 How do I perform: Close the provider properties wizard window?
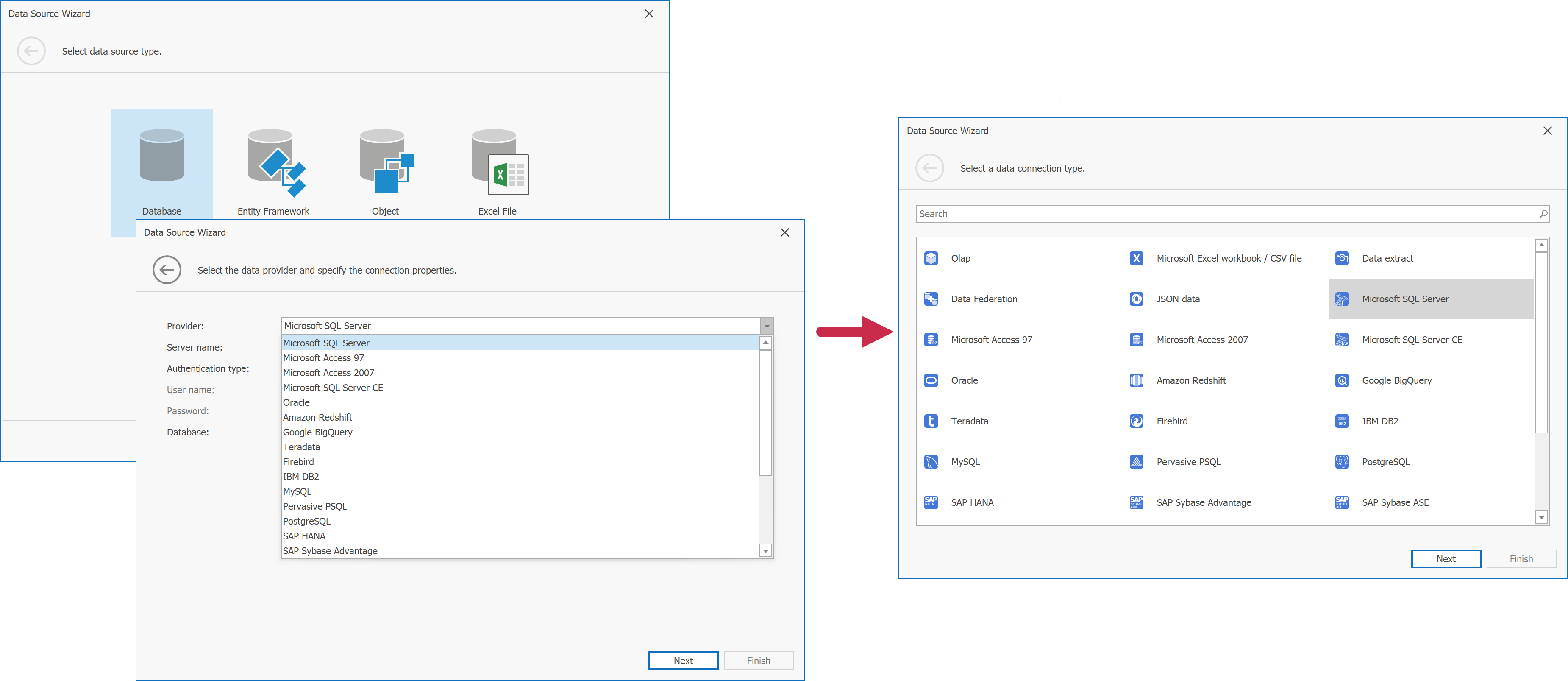pyautogui.click(x=784, y=232)
